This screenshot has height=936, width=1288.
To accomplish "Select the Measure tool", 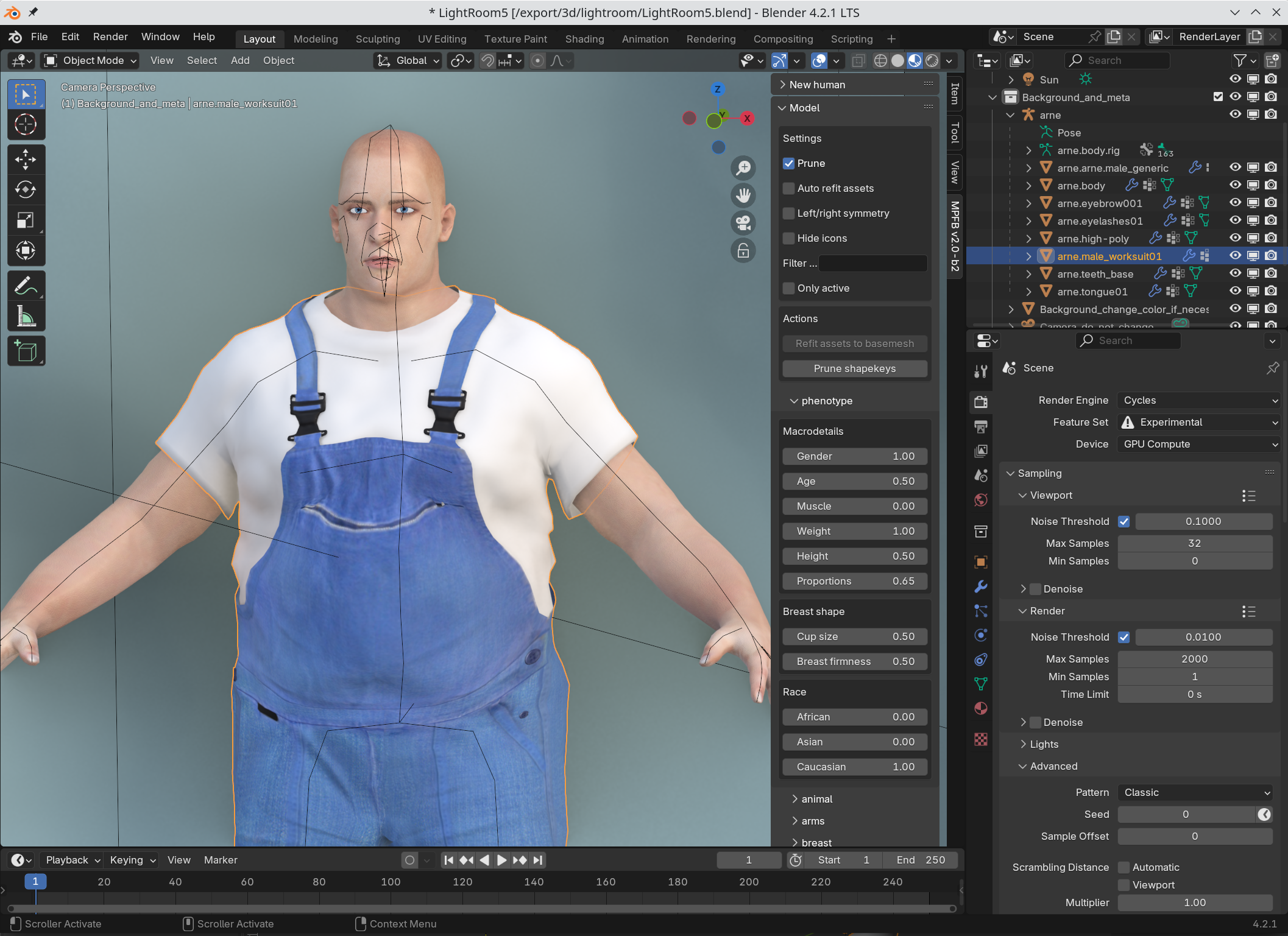I will click(26, 316).
